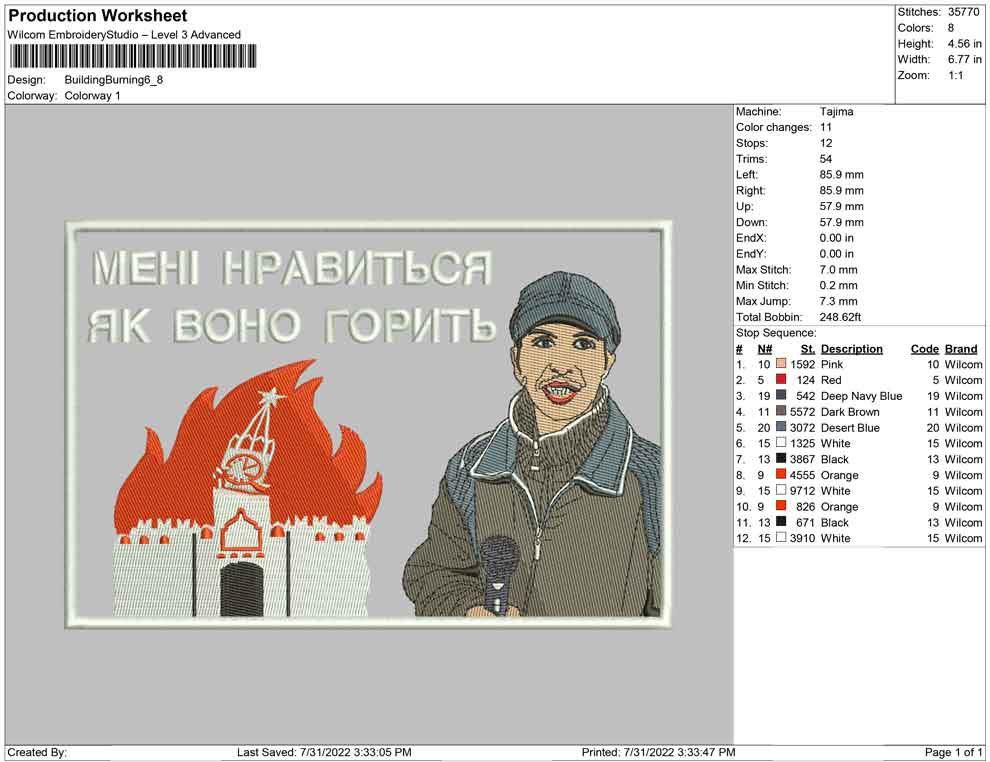Click the 'Colorway 1' value

pyautogui.click(x=92, y=96)
